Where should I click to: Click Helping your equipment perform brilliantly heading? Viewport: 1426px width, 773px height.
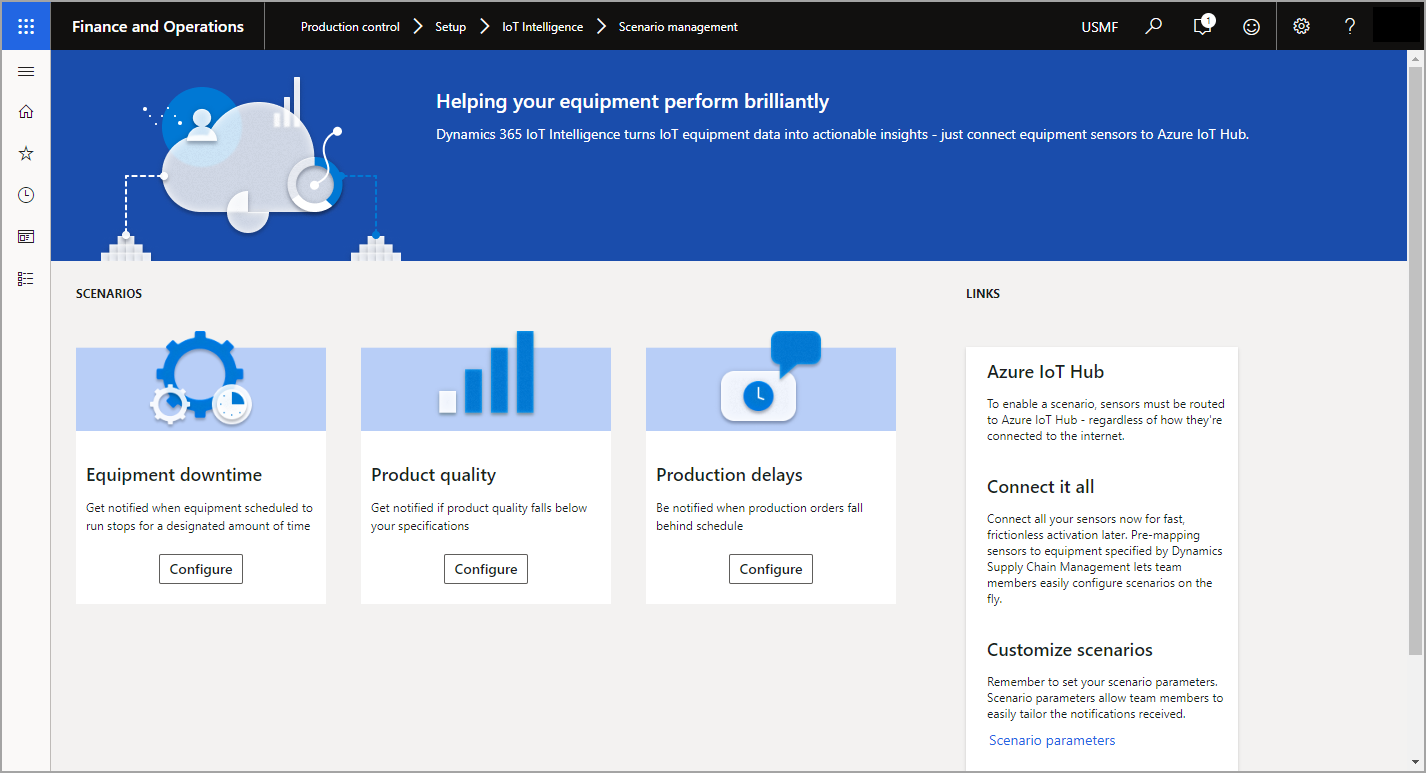(x=632, y=101)
